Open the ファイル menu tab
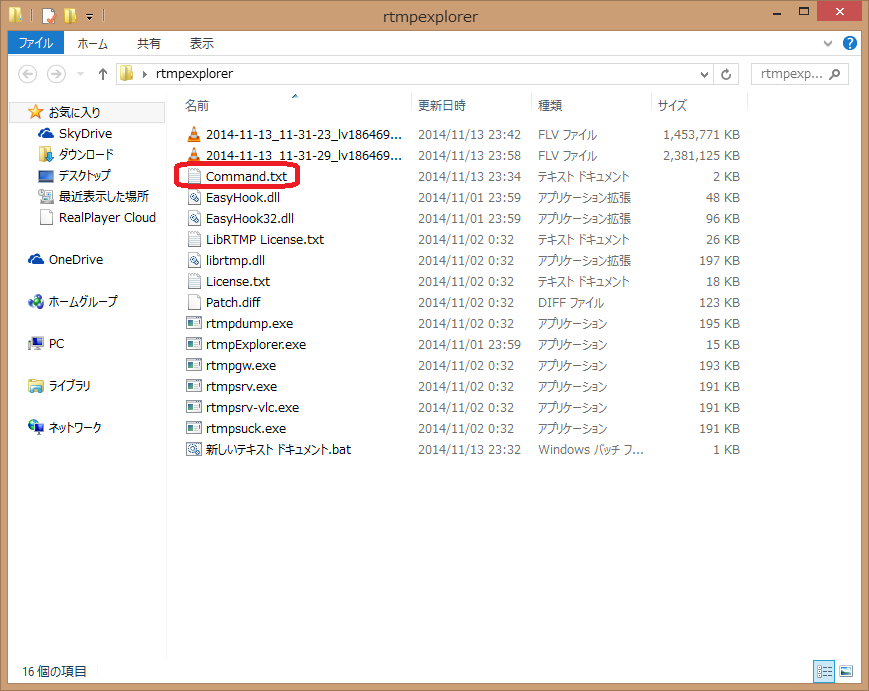Screen dimensions: 869x691 pos(36,43)
